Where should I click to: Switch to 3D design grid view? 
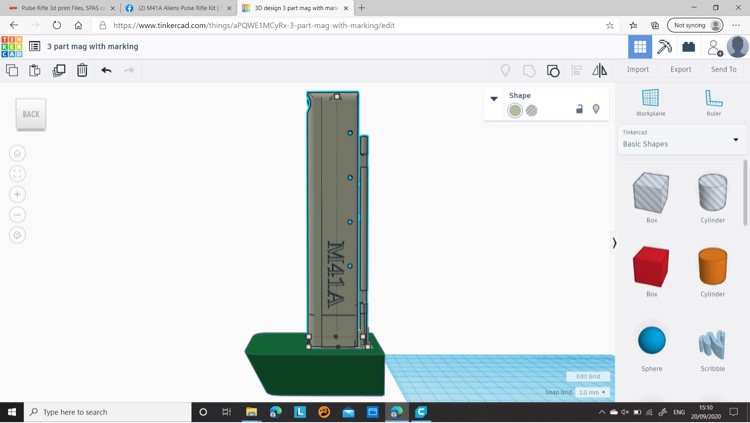[x=640, y=47]
